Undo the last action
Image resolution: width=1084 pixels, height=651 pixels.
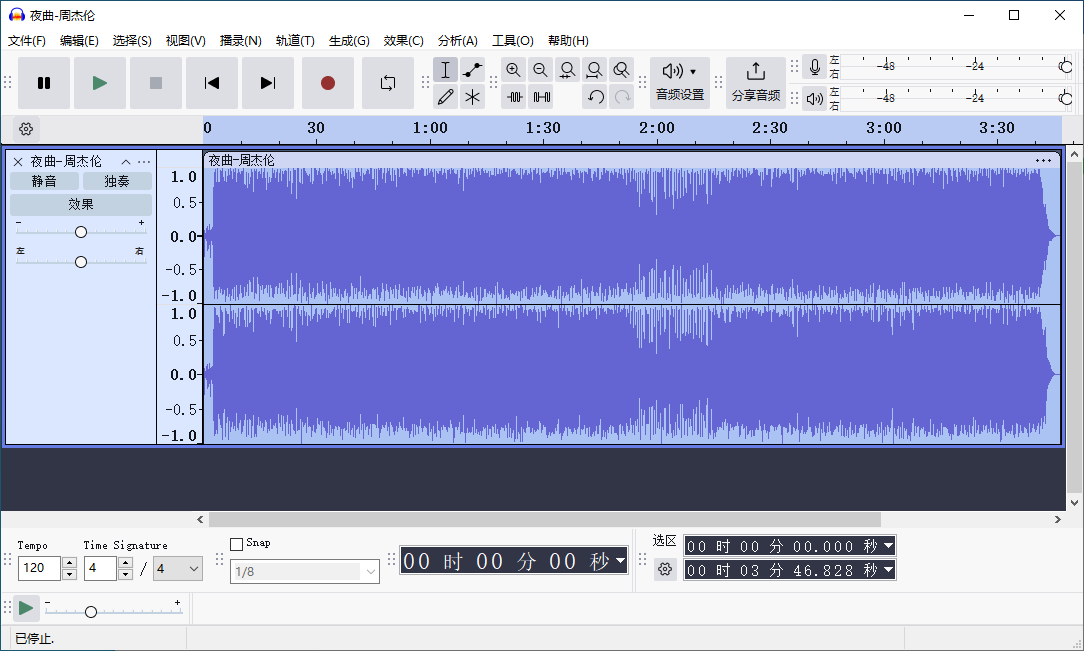coord(596,97)
